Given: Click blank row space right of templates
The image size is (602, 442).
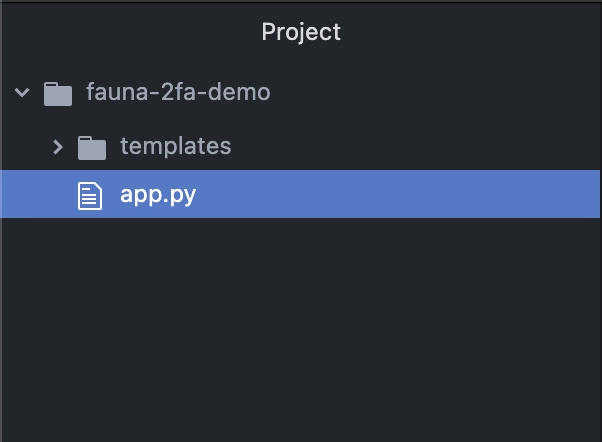Looking at the screenshot, I should [415, 146].
